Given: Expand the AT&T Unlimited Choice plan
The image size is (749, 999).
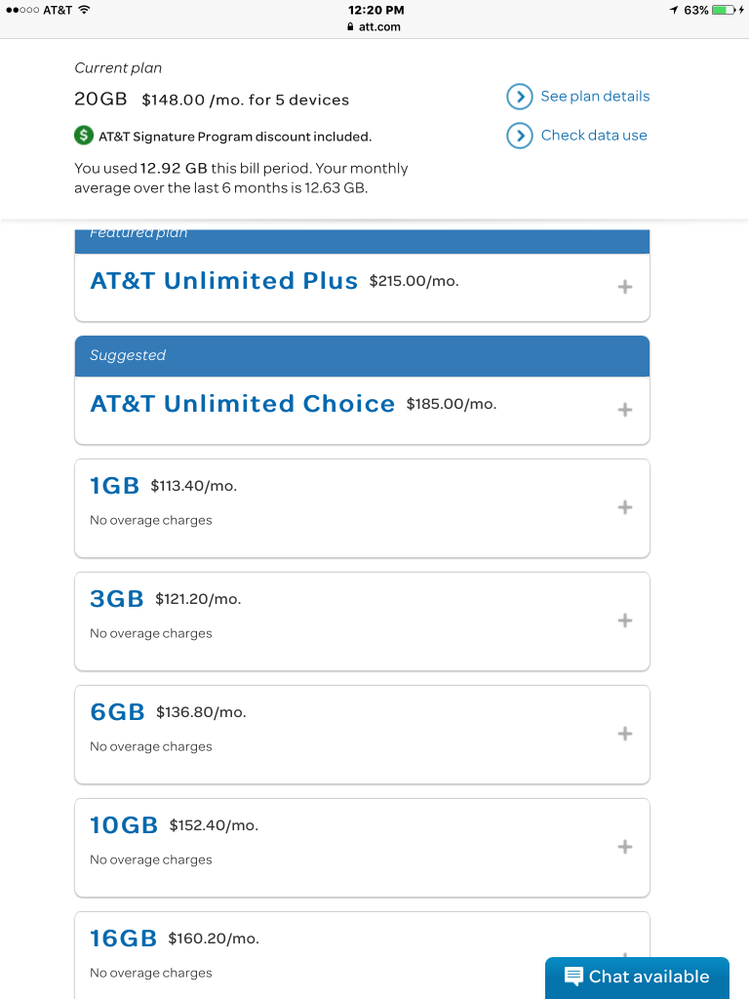Looking at the screenshot, I should pyautogui.click(x=625, y=410).
